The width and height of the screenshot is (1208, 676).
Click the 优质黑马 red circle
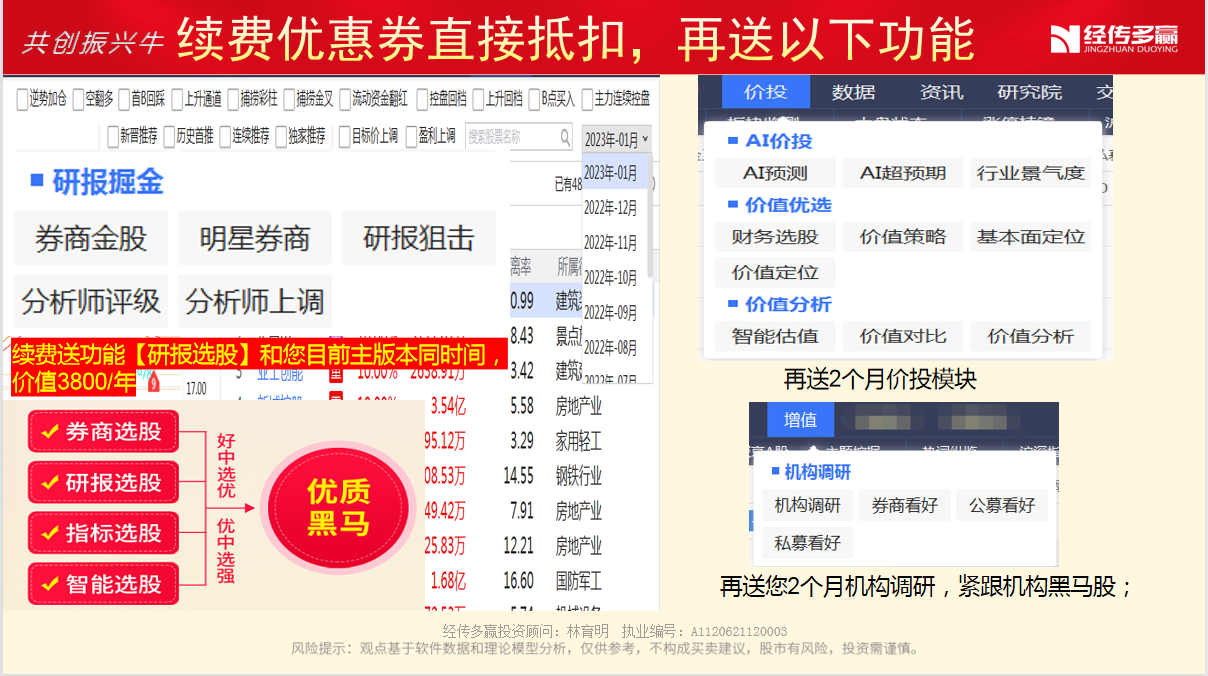[338, 507]
